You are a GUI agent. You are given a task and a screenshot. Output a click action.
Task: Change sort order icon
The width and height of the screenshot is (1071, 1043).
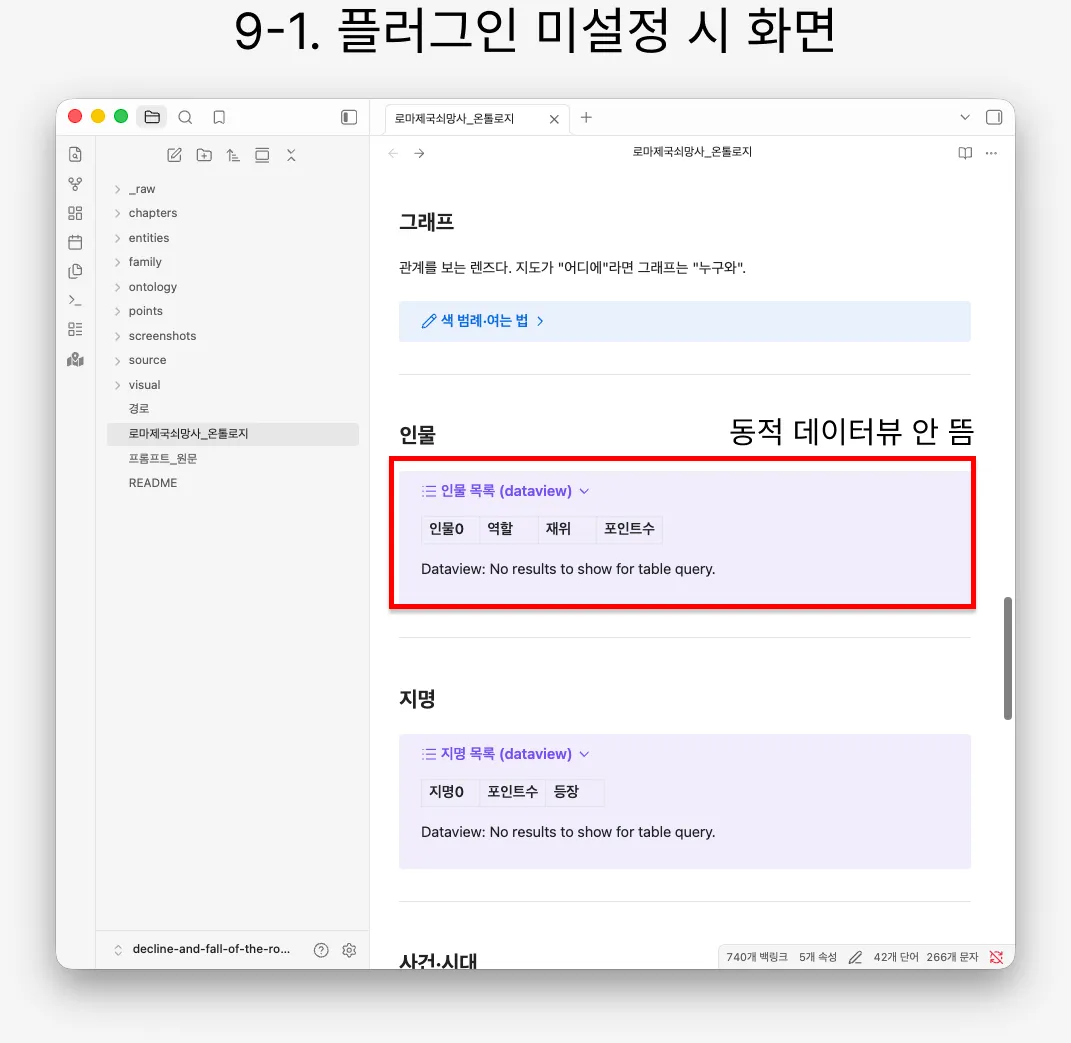pos(233,155)
